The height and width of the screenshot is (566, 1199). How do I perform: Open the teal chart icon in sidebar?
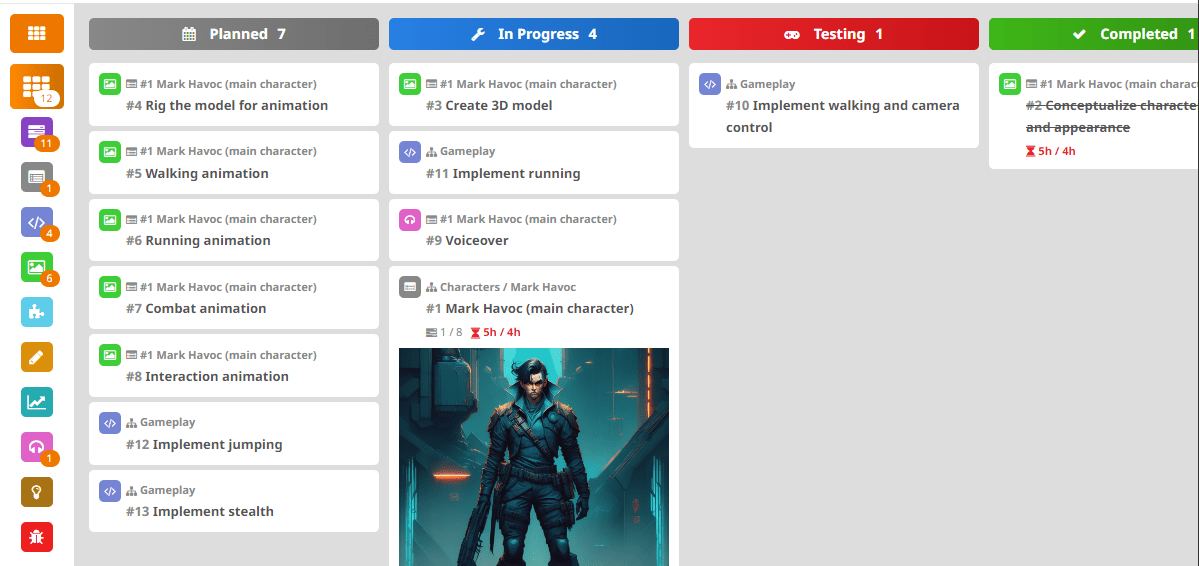[37, 402]
